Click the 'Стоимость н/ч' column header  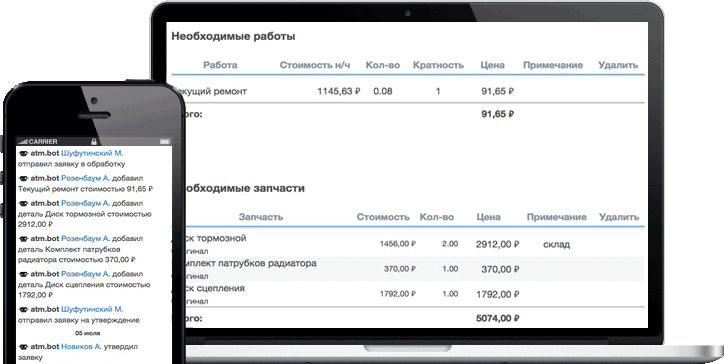315,65
